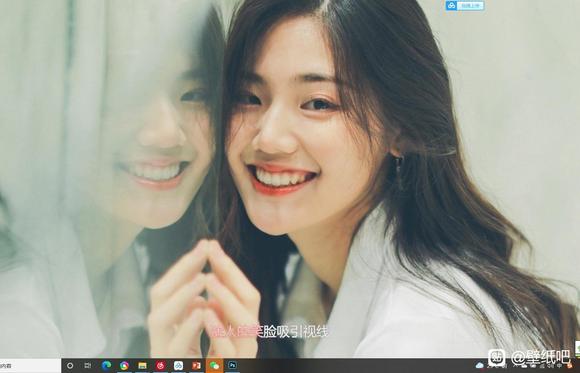Viewport: 580px width, 373px height.
Task: Click the input method indicator in tray
Action: (x=560, y=366)
